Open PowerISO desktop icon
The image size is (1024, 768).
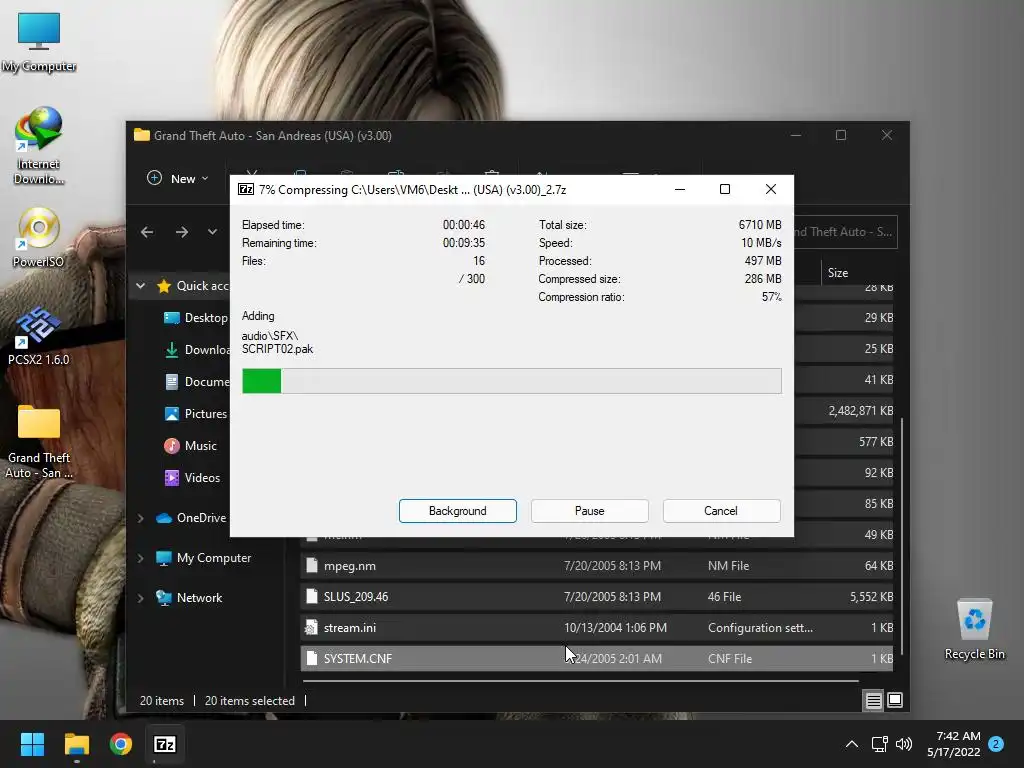[x=39, y=238]
